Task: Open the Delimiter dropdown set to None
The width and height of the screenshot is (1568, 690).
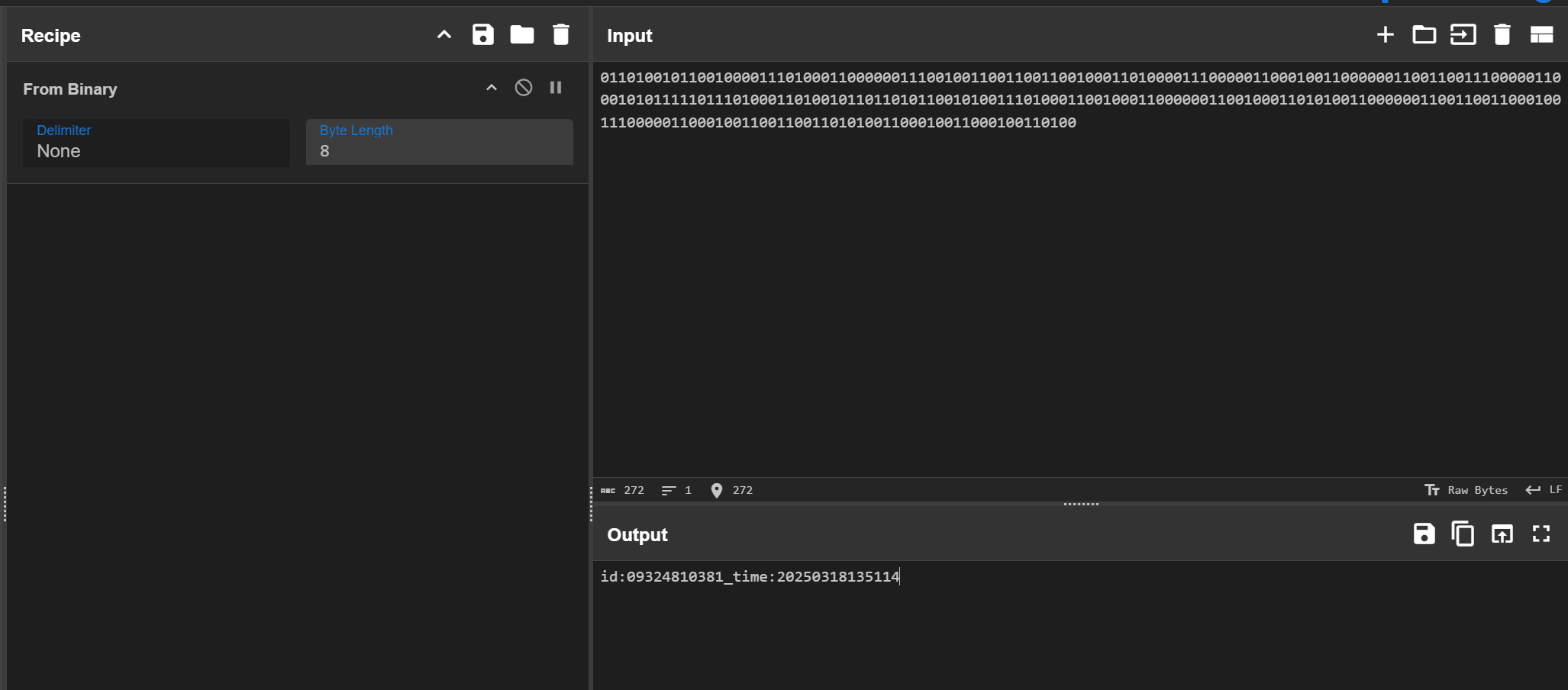Action: coord(156,142)
